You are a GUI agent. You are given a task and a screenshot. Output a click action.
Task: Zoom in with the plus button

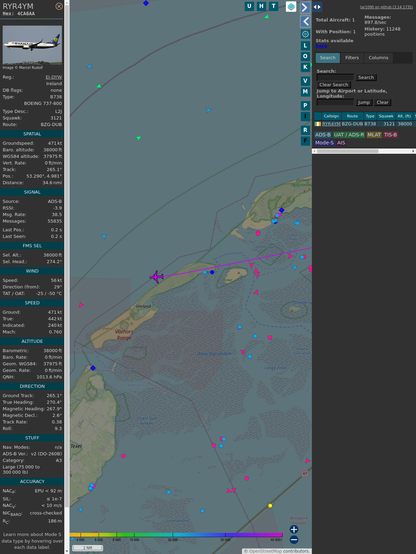(x=294, y=529)
